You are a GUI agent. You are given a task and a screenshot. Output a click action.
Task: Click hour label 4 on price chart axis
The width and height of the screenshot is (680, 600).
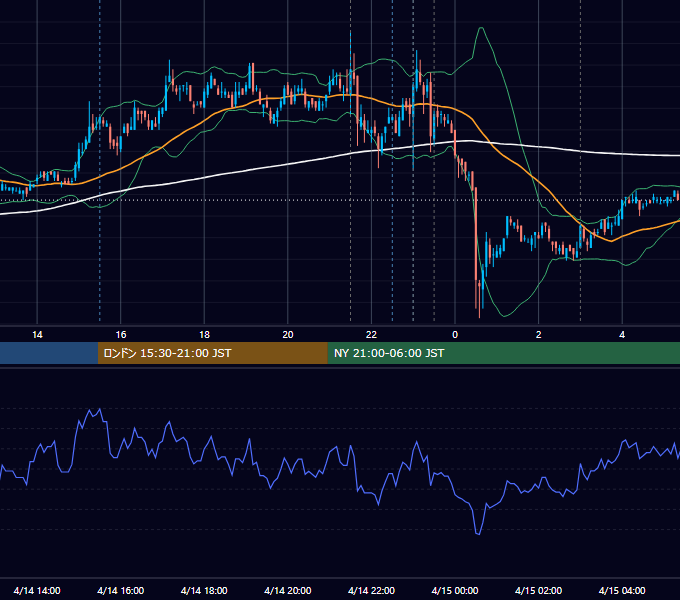tap(622, 335)
